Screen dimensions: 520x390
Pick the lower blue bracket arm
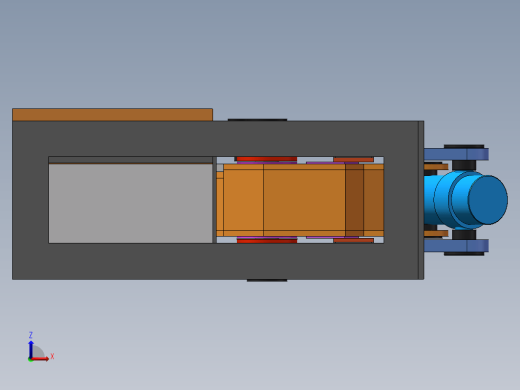click(456, 245)
